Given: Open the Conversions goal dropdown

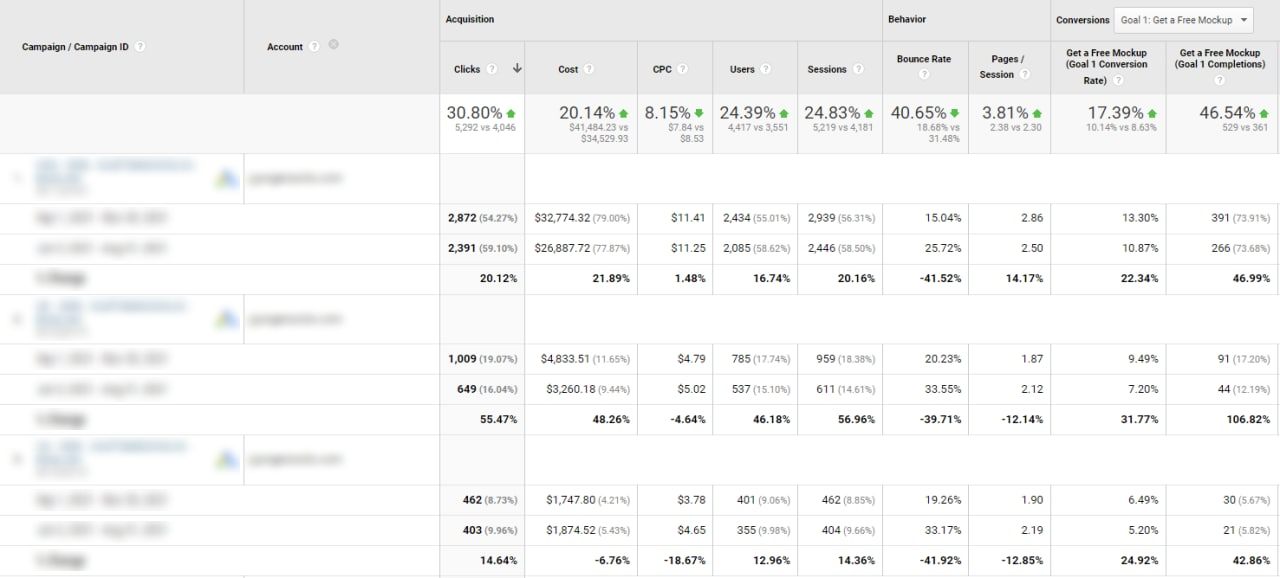Looking at the screenshot, I should (x=1184, y=20).
